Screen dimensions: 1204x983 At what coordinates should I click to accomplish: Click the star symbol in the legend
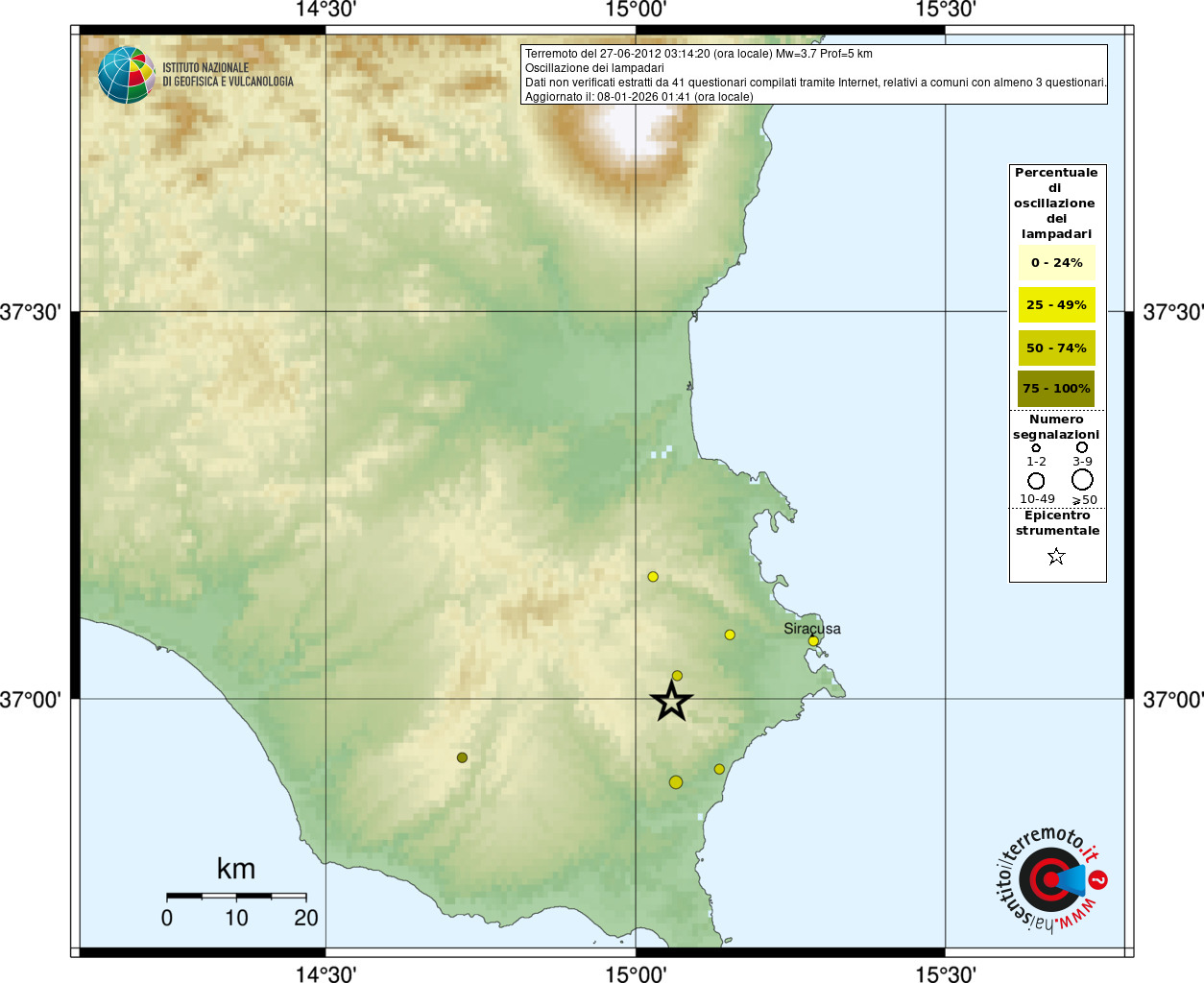[x=1056, y=557]
